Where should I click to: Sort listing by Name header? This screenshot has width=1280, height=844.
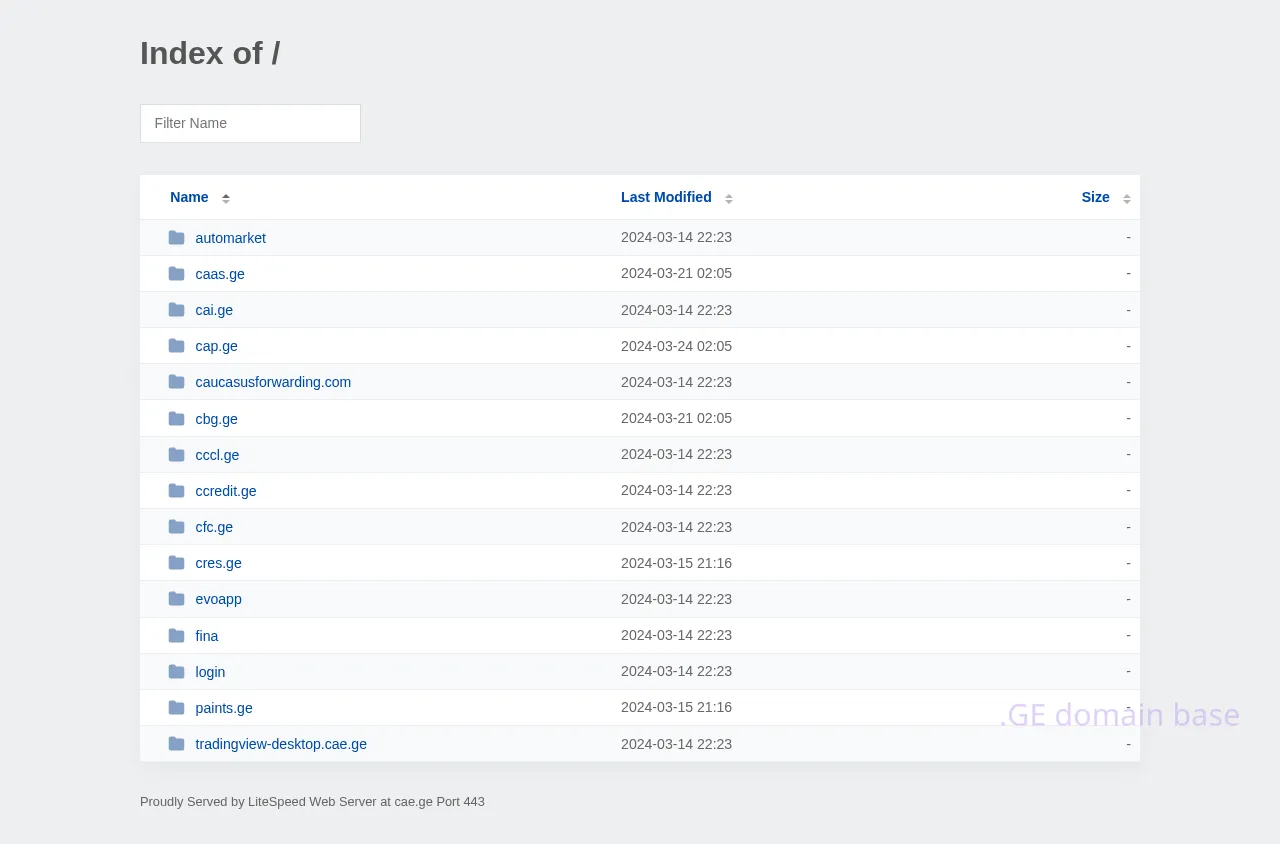pos(189,197)
